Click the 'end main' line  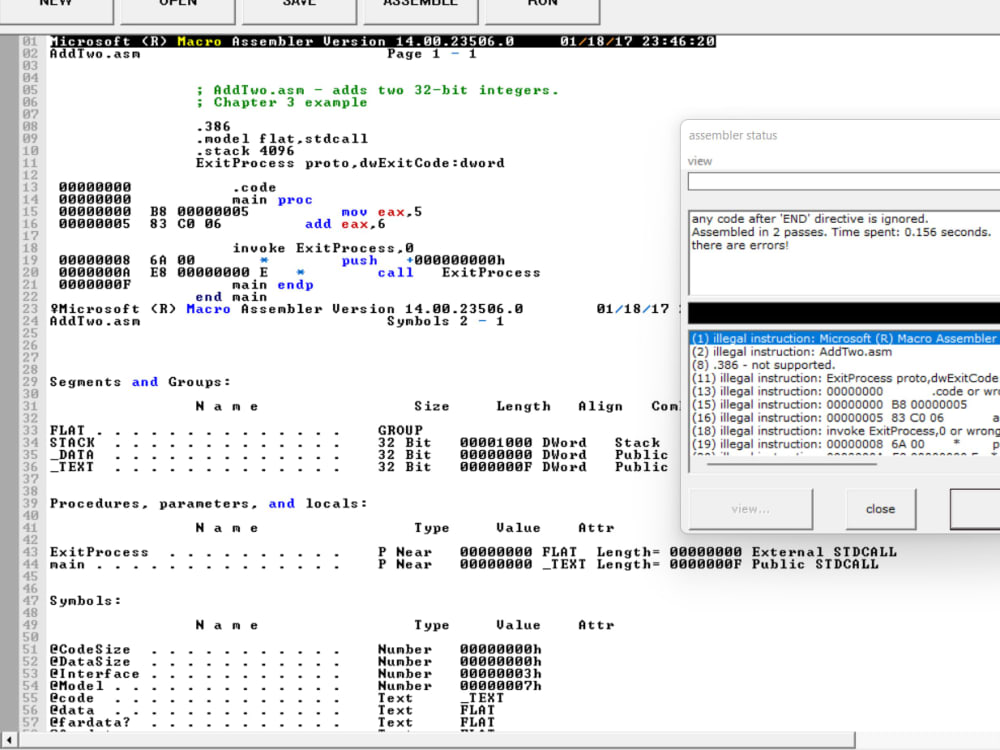232,297
